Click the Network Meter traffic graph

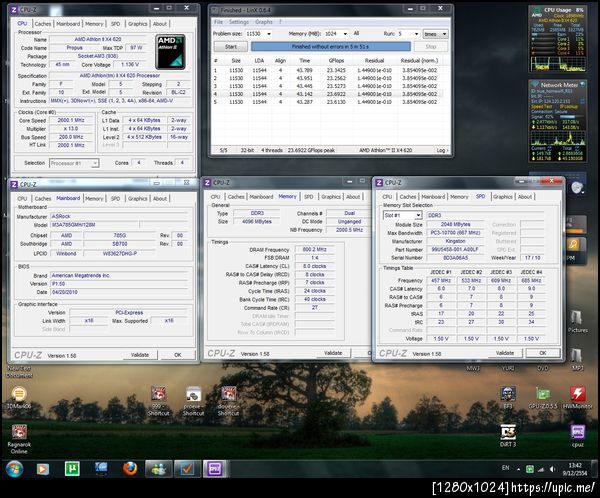558,137
